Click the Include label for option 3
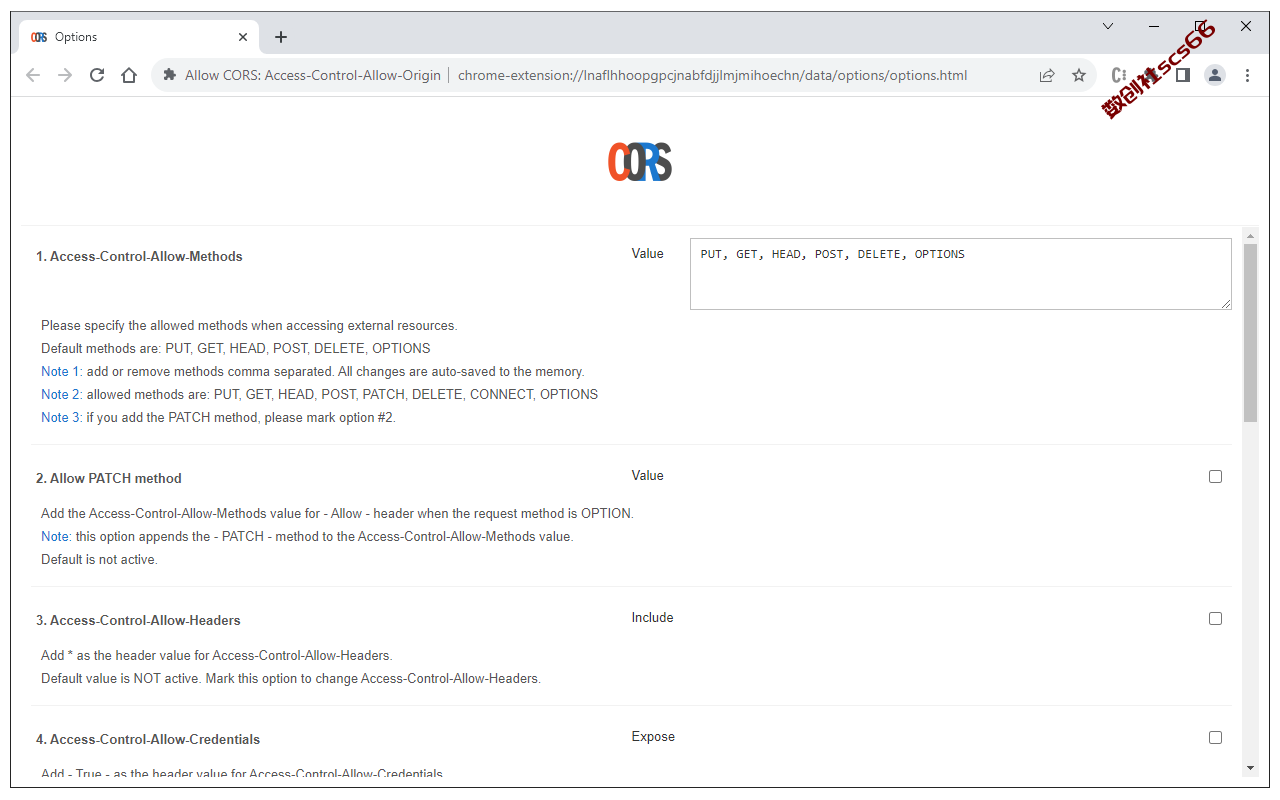 point(652,618)
